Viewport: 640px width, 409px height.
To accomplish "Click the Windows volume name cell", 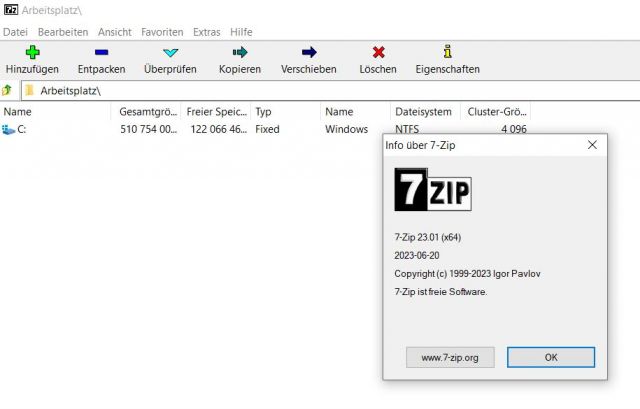I will [x=346, y=129].
